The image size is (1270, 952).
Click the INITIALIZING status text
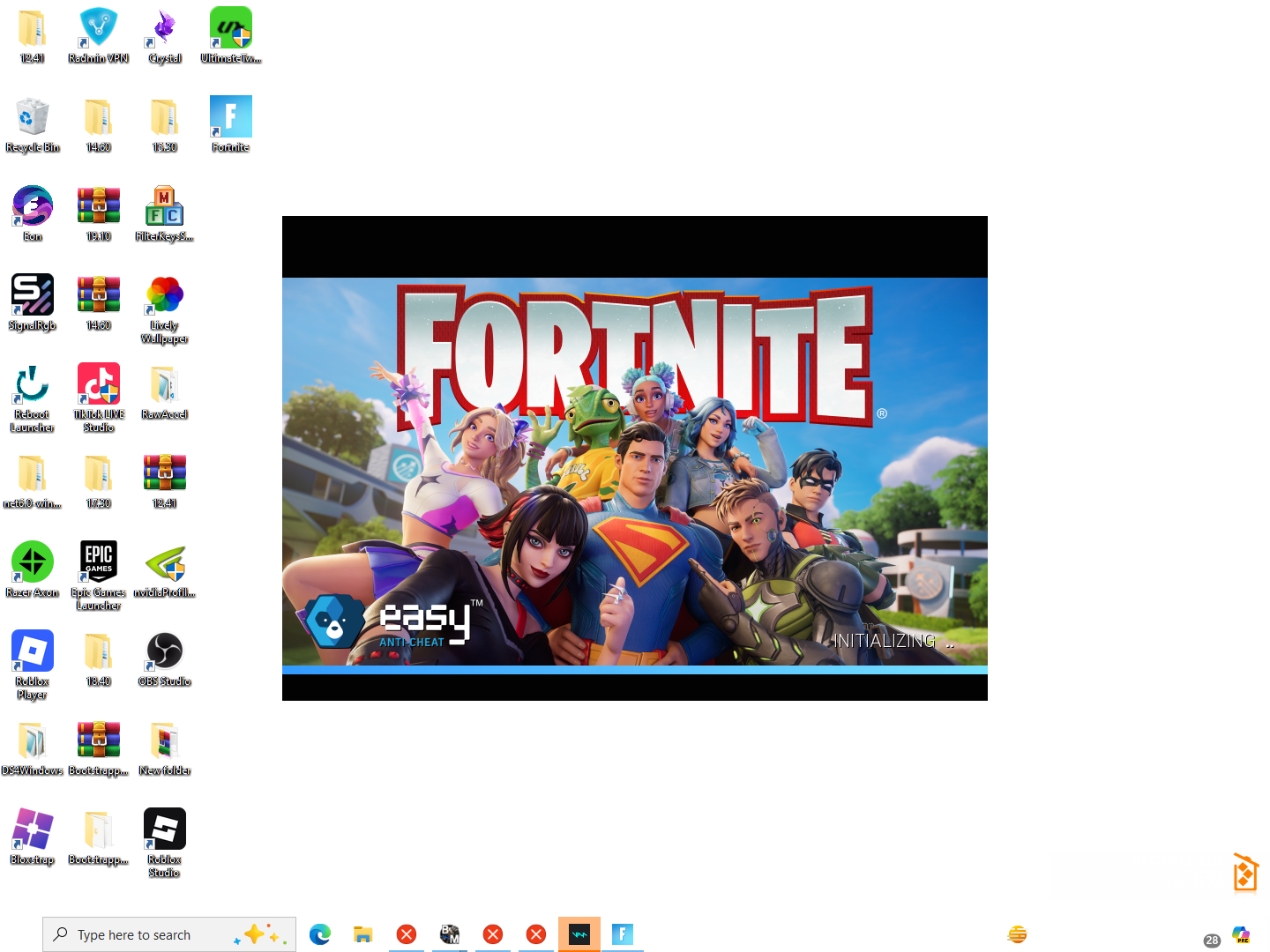(893, 641)
